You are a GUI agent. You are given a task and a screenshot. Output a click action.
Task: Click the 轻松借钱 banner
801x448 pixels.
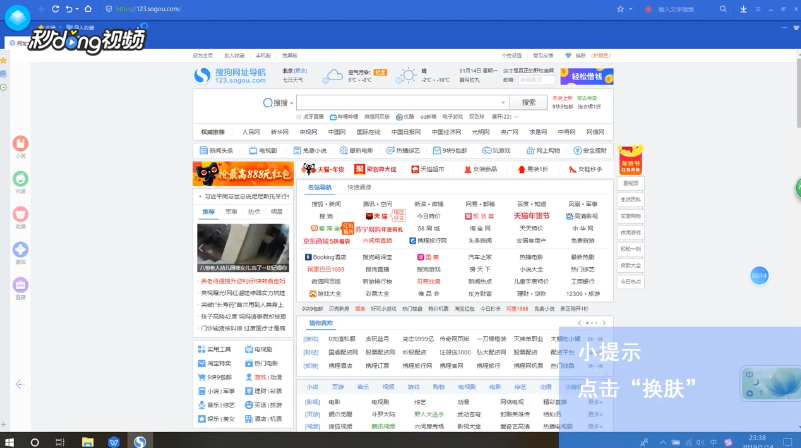pos(586,77)
